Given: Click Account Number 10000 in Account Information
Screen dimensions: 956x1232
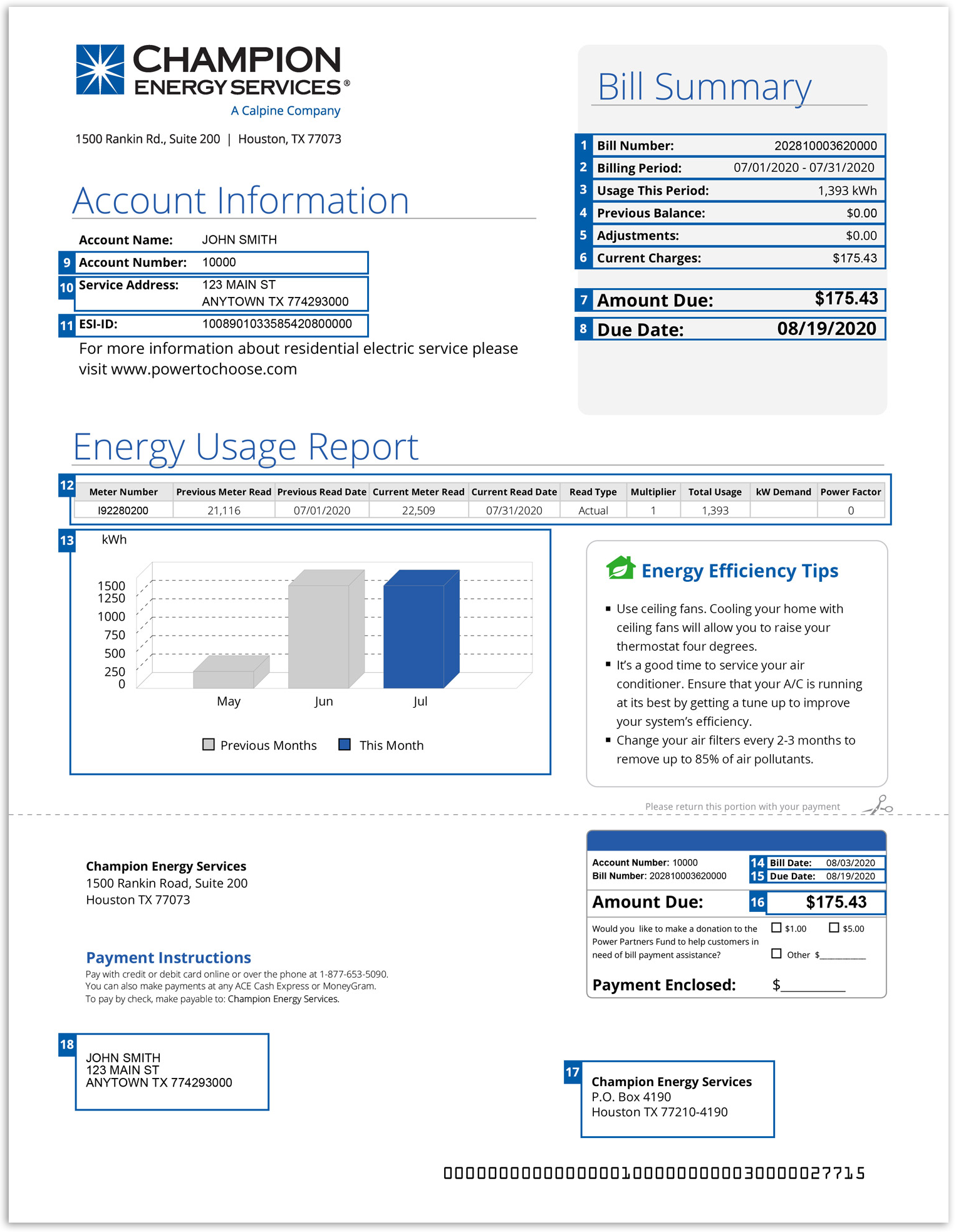Looking at the screenshot, I should pos(219,262).
